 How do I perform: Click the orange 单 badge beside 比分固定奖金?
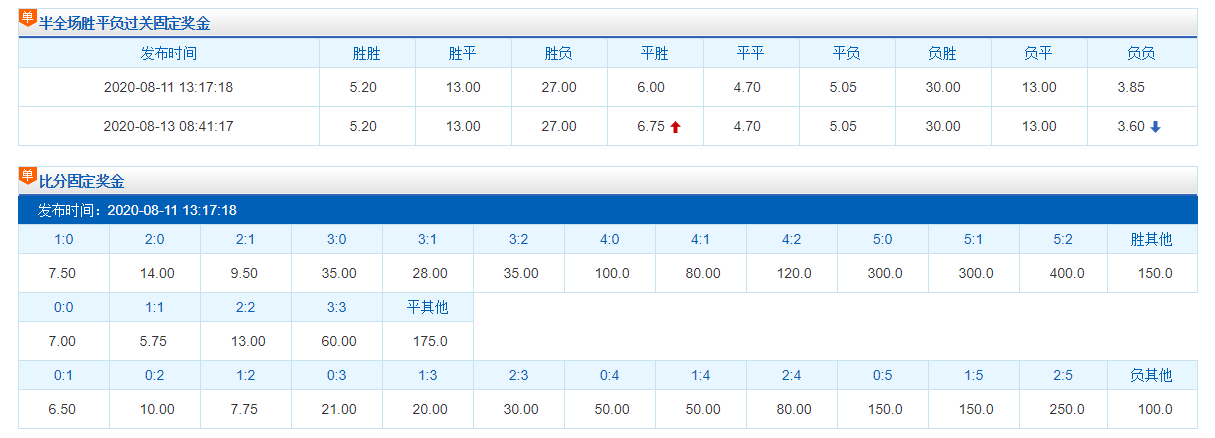27,176
